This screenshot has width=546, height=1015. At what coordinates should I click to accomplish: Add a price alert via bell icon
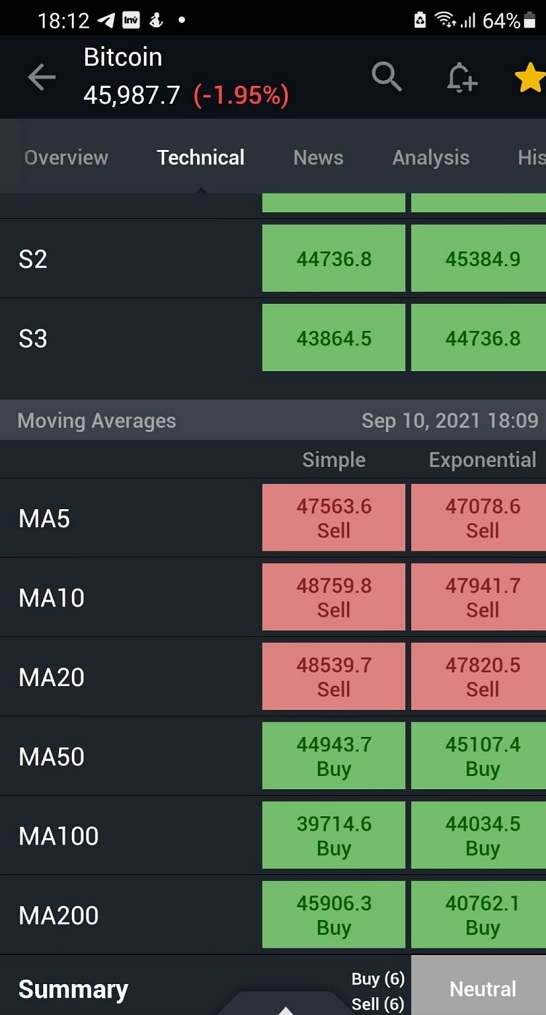[x=462, y=78]
